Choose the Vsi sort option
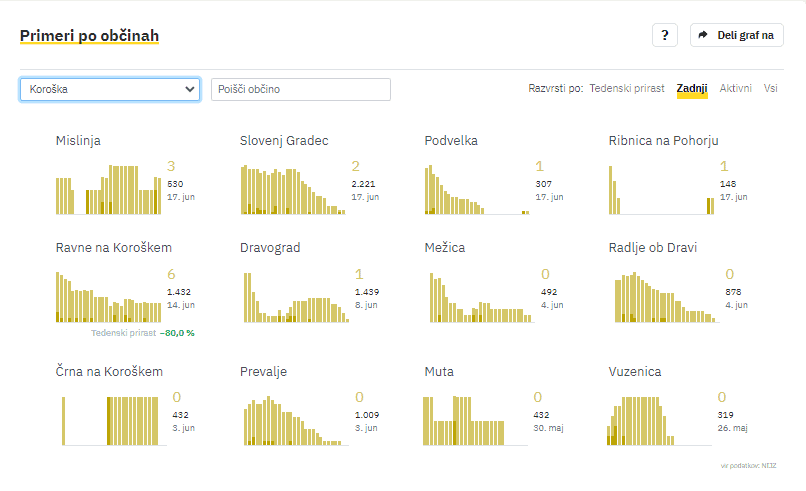The image size is (806, 491). pos(771,89)
